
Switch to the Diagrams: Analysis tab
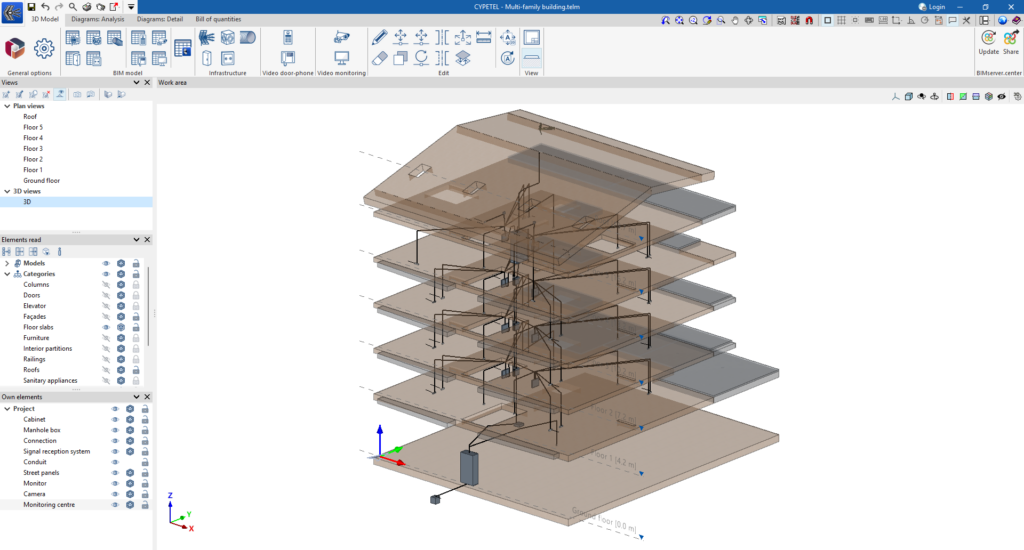point(97,19)
